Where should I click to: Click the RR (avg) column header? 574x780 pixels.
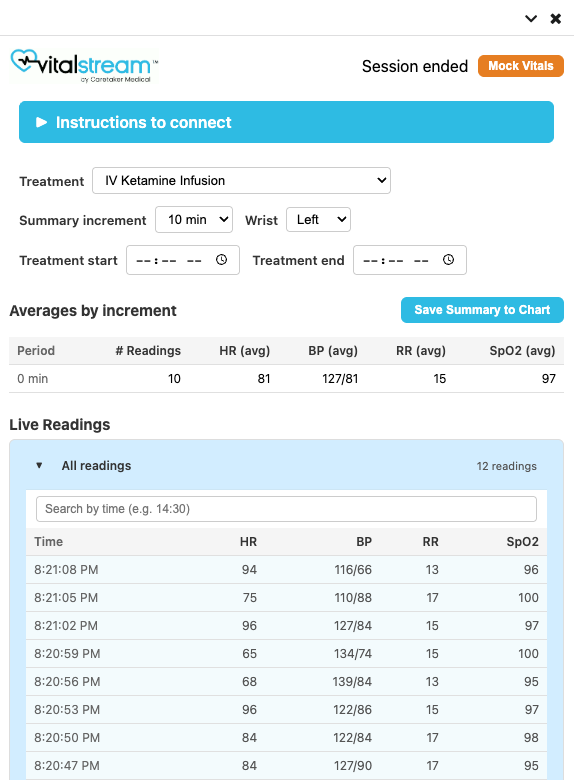(421, 351)
